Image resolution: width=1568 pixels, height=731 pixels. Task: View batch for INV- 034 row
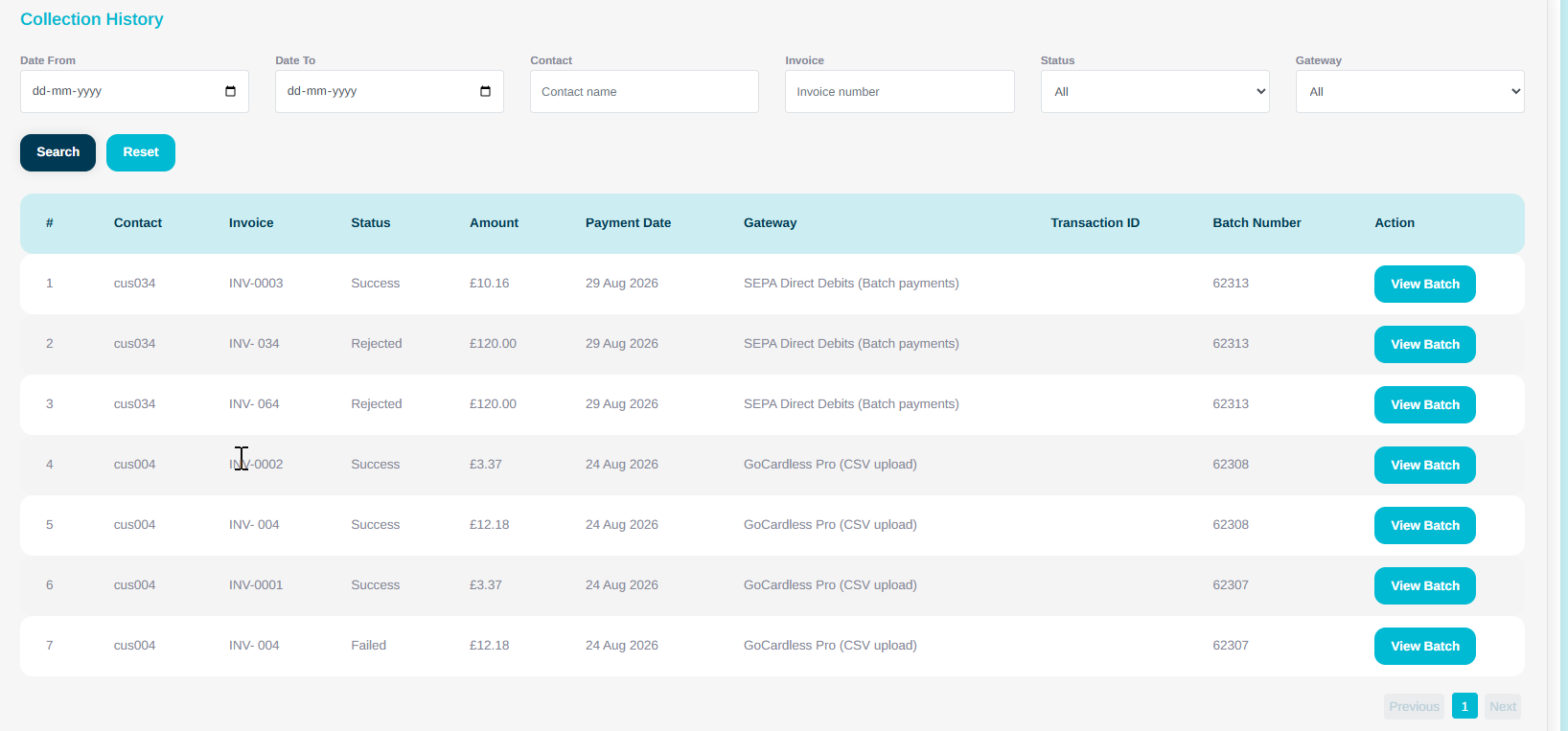[1425, 344]
